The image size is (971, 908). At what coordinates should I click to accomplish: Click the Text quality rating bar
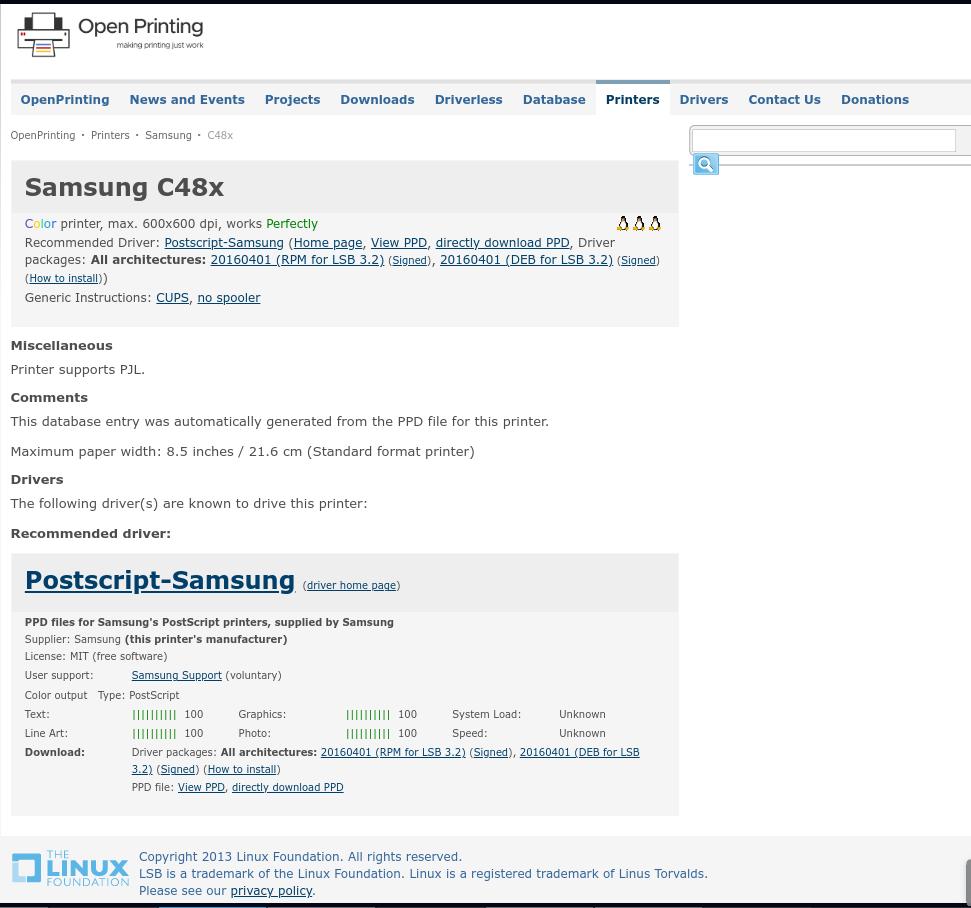(154, 715)
